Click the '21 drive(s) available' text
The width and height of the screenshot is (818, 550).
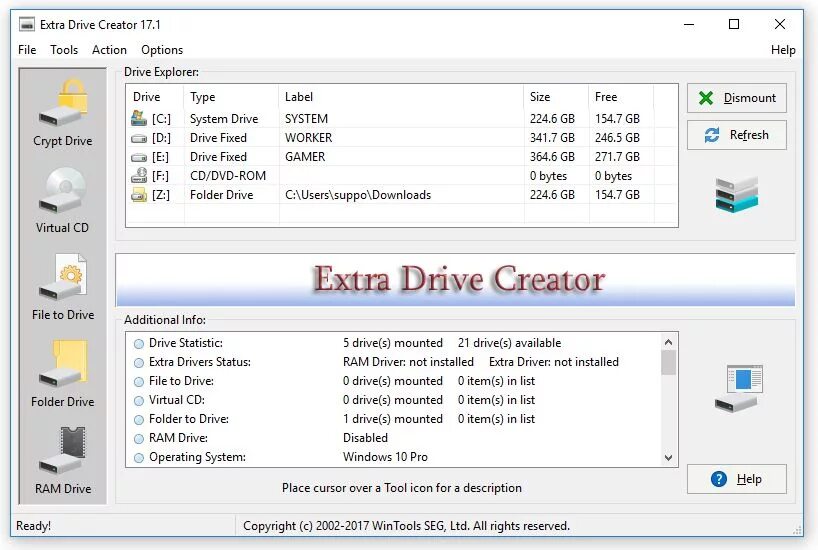click(510, 343)
